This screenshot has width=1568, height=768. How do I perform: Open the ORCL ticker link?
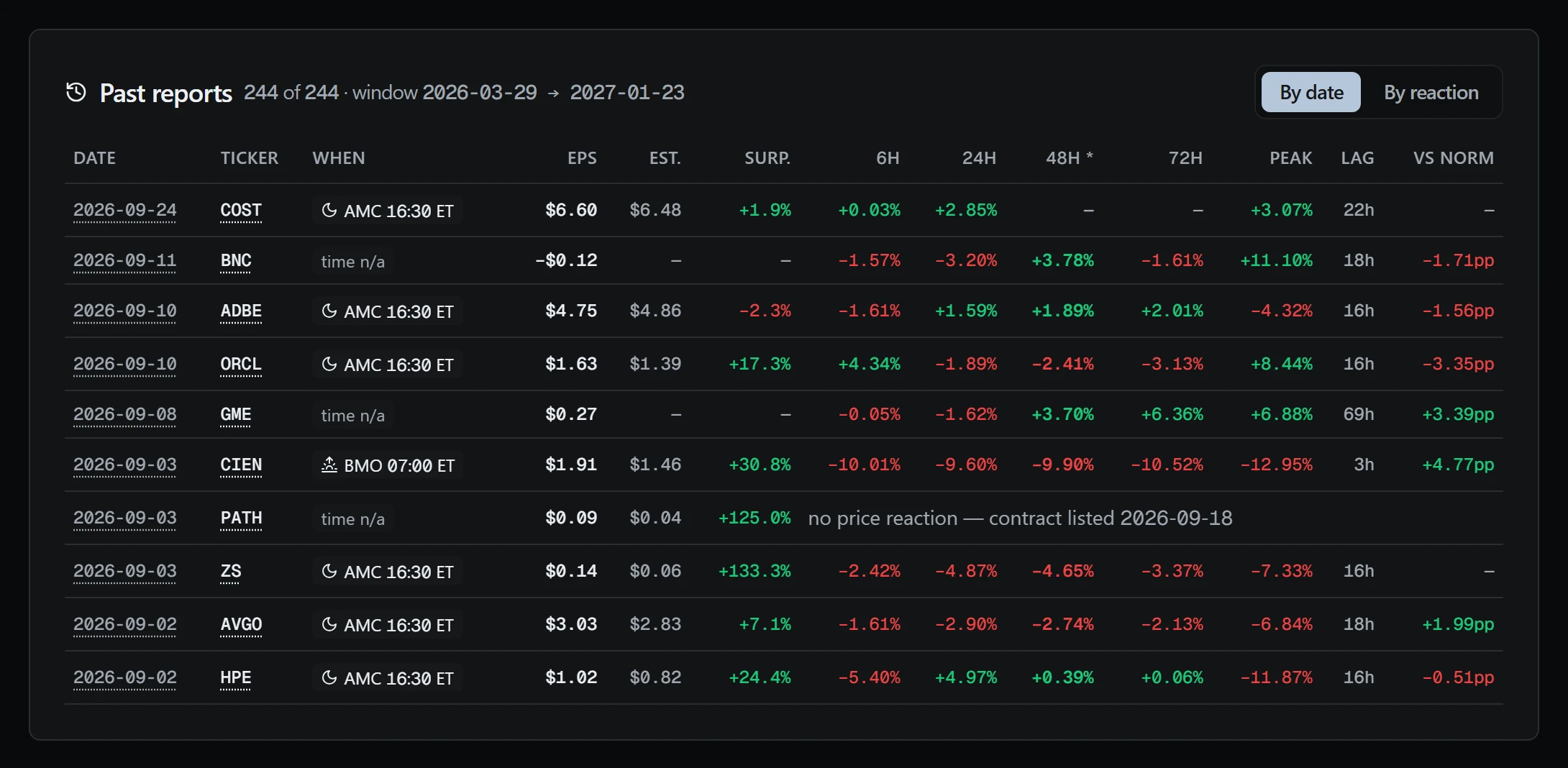point(241,365)
